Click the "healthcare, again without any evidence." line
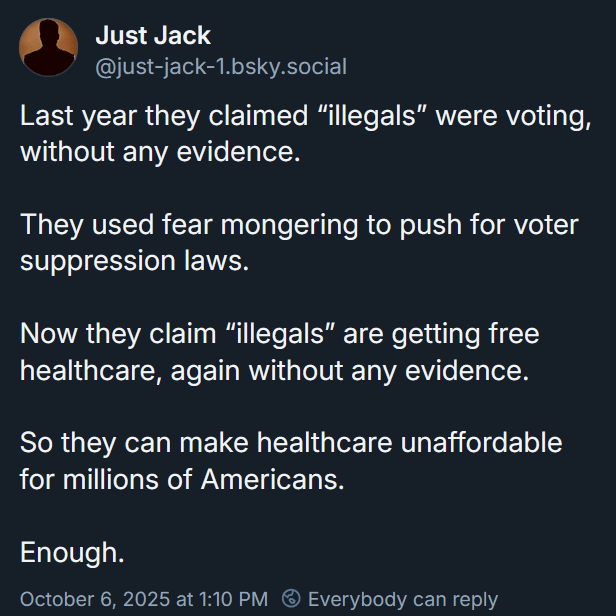Screen dimensions: 616x616 [x=272, y=370]
